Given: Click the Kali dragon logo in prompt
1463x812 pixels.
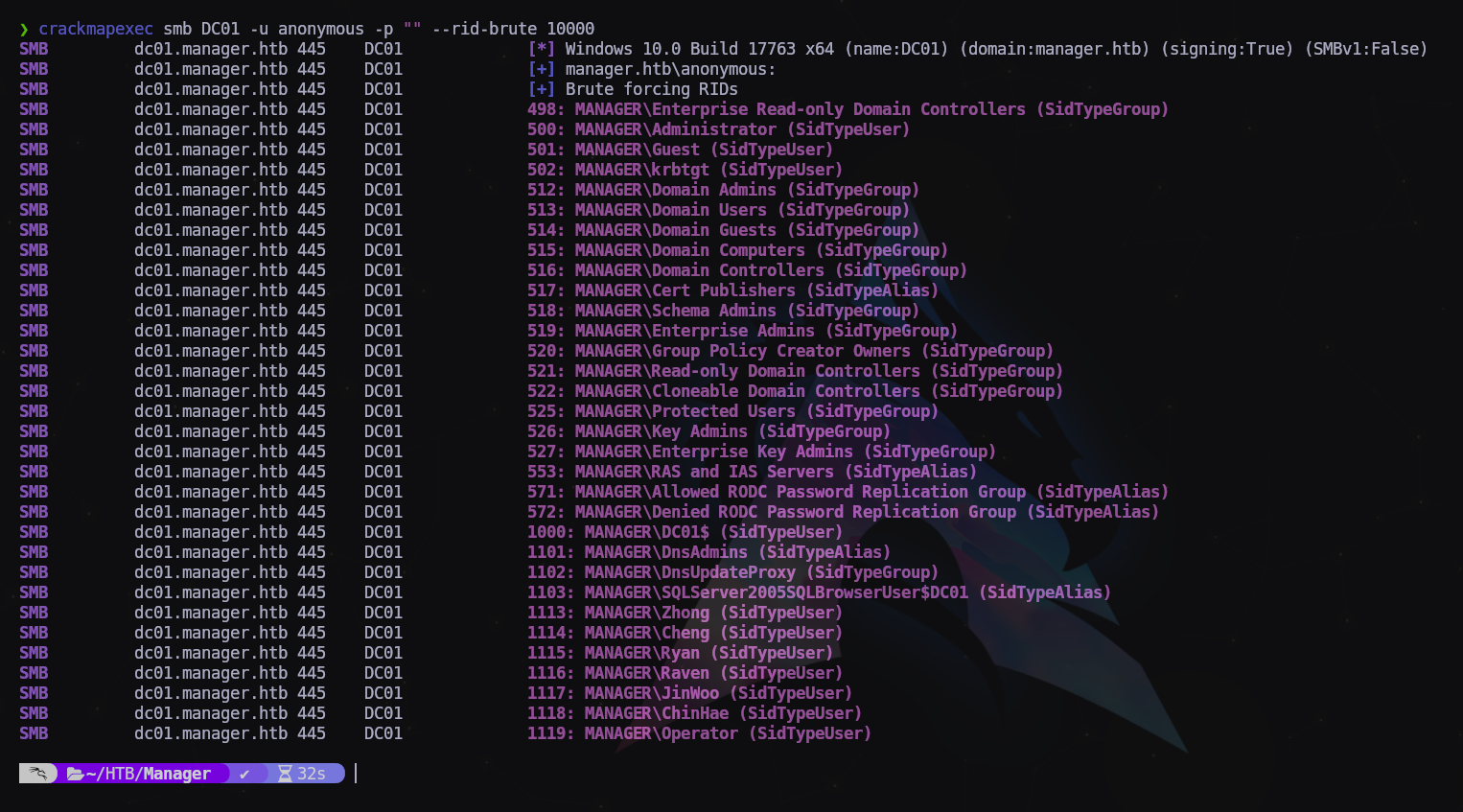Looking at the screenshot, I should [x=37, y=774].
